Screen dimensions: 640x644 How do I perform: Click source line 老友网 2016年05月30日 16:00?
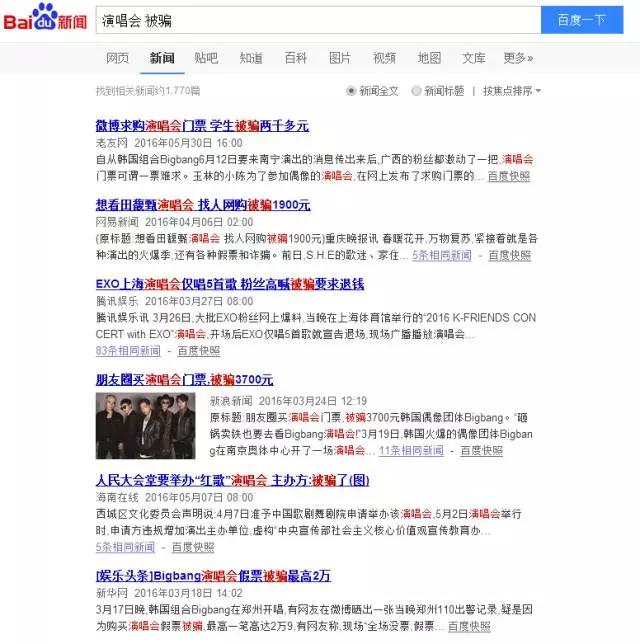(169, 143)
